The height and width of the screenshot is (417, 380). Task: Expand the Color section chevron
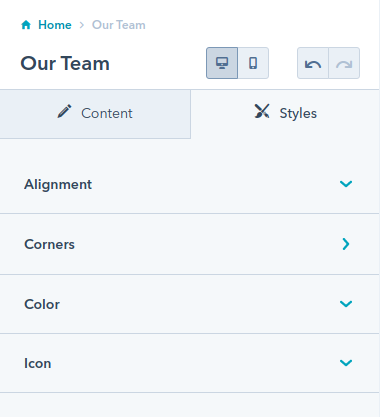click(x=346, y=304)
